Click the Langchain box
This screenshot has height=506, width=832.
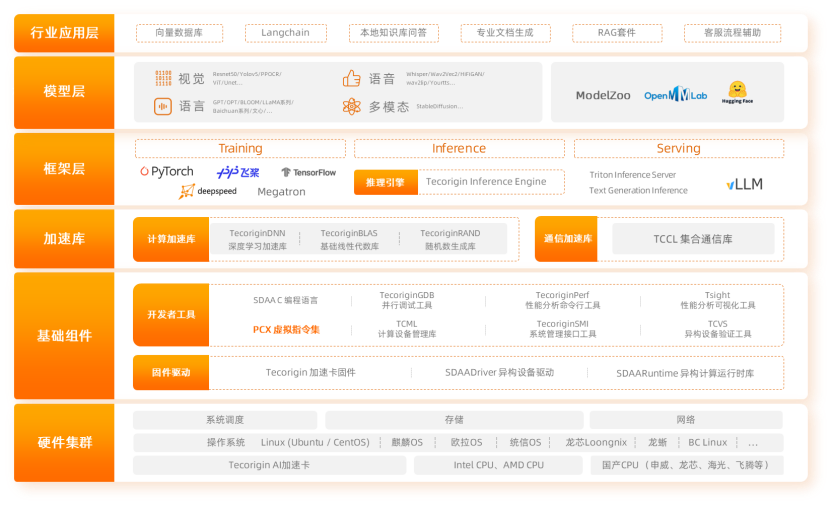pyautogui.click(x=285, y=33)
